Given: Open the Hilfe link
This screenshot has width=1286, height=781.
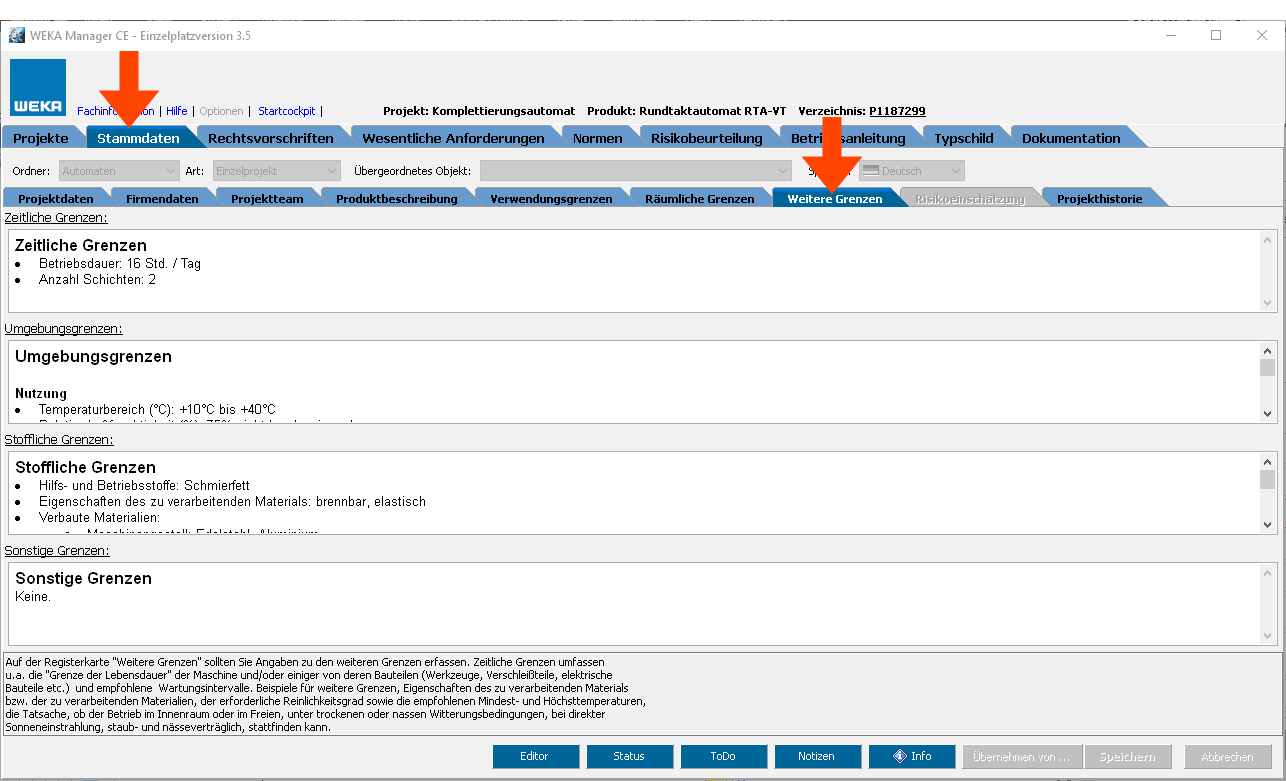Looking at the screenshot, I should pyautogui.click(x=176, y=111).
